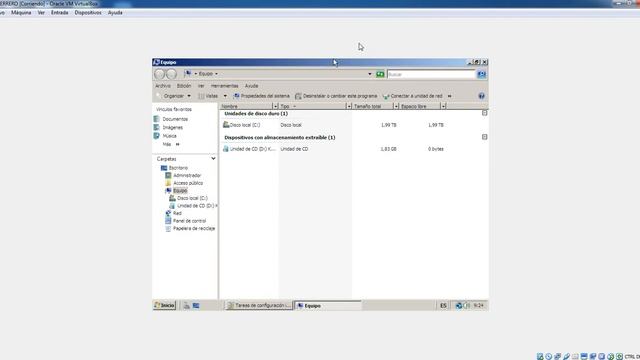Click the Forward navigation arrow in Equipo window
This screenshot has height=360, width=640.
pos(171,74)
